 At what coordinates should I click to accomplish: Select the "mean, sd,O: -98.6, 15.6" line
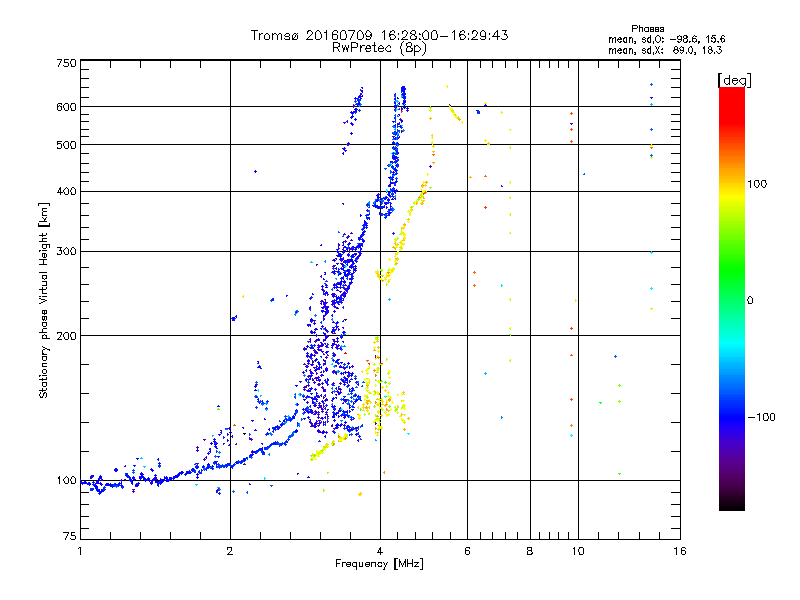(666, 39)
